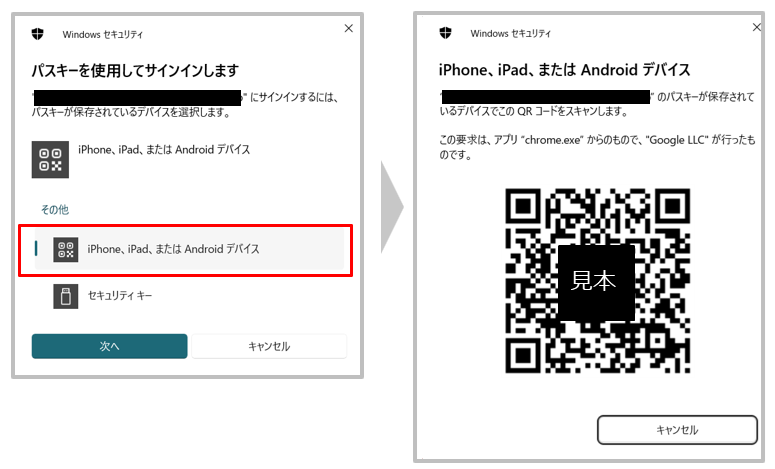Click the sample QR code image
This screenshot has width=775, height=469.
598,281
